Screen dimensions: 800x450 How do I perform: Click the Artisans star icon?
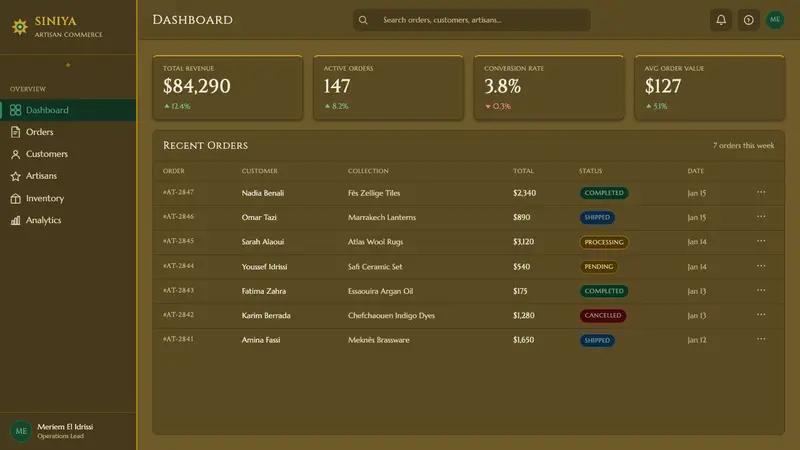15,176
